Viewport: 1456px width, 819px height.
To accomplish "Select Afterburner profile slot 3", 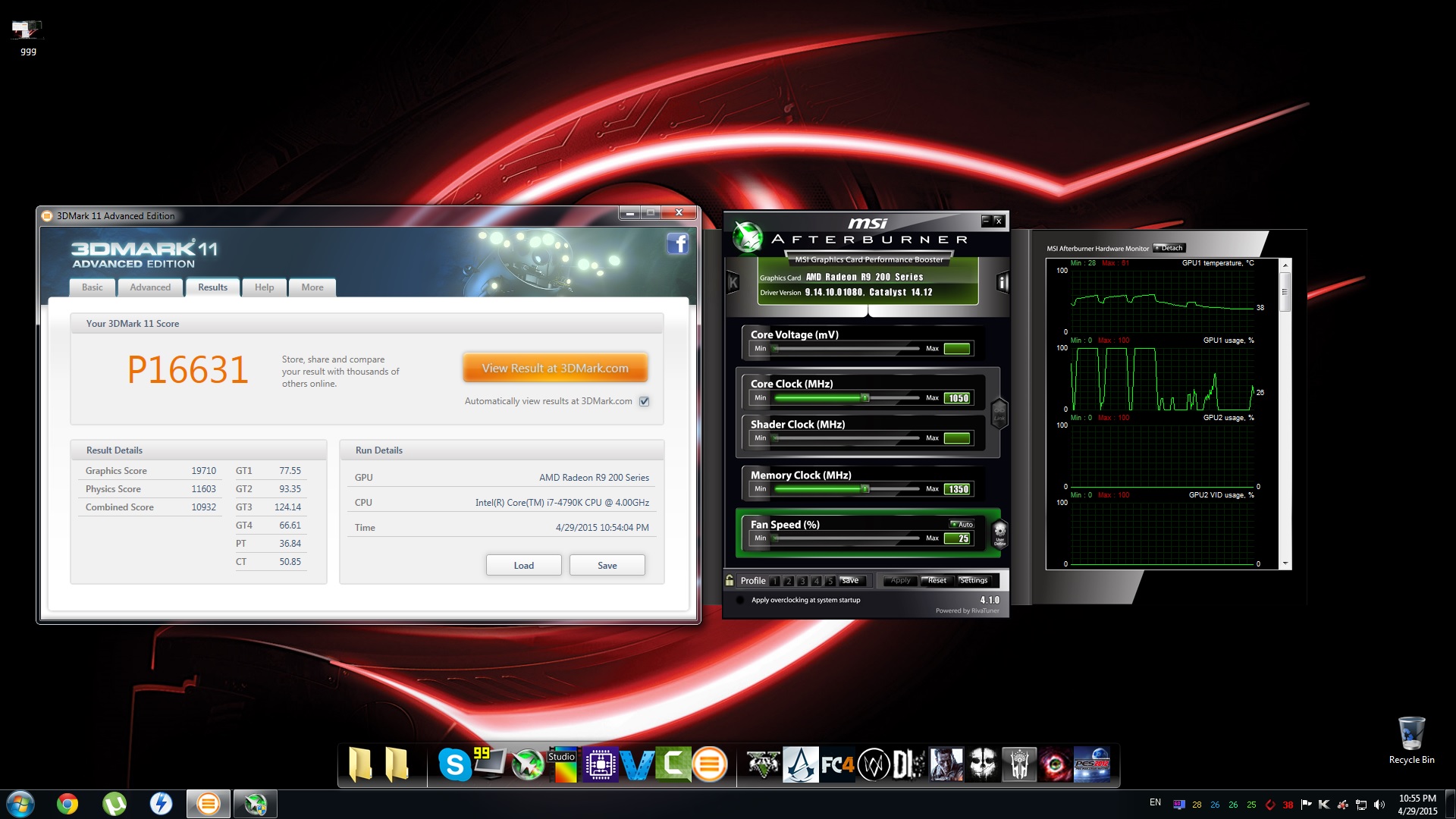I will pos(802,581).
